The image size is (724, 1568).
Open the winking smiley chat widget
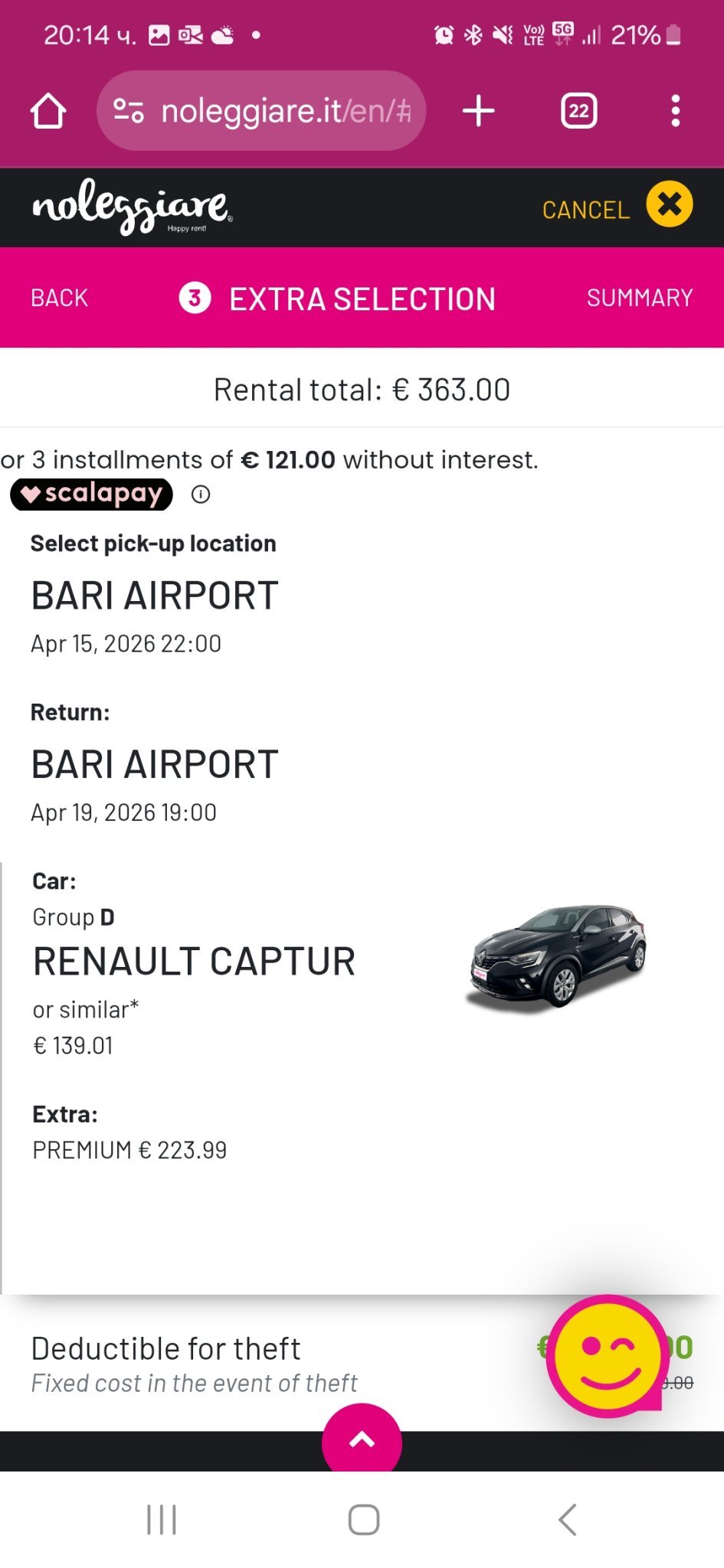[x=607, y=1355]
